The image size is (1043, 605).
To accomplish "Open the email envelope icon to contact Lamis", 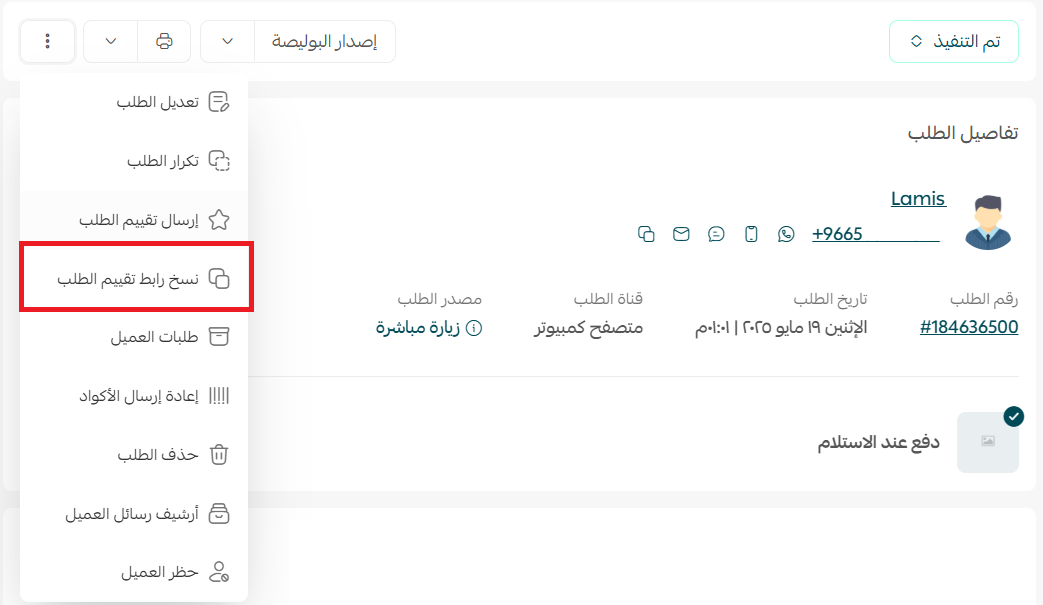I will (681, 234).
